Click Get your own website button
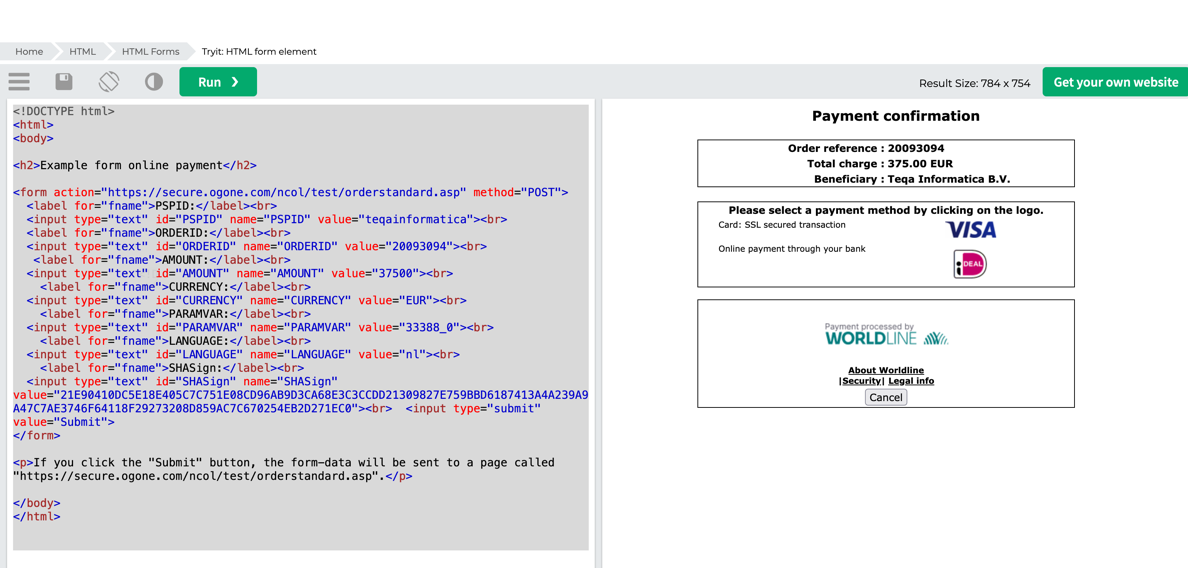The width and height of the screenshot is (1188, 568). click(x=1115, y=82)
